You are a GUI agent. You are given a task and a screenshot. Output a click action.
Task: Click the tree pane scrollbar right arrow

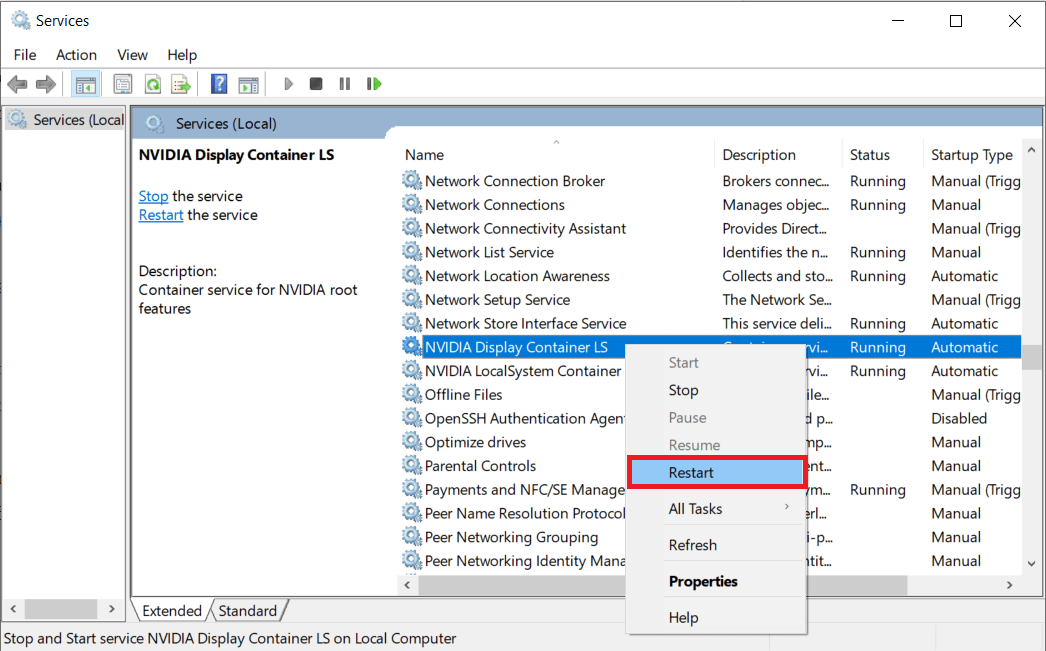111,609
